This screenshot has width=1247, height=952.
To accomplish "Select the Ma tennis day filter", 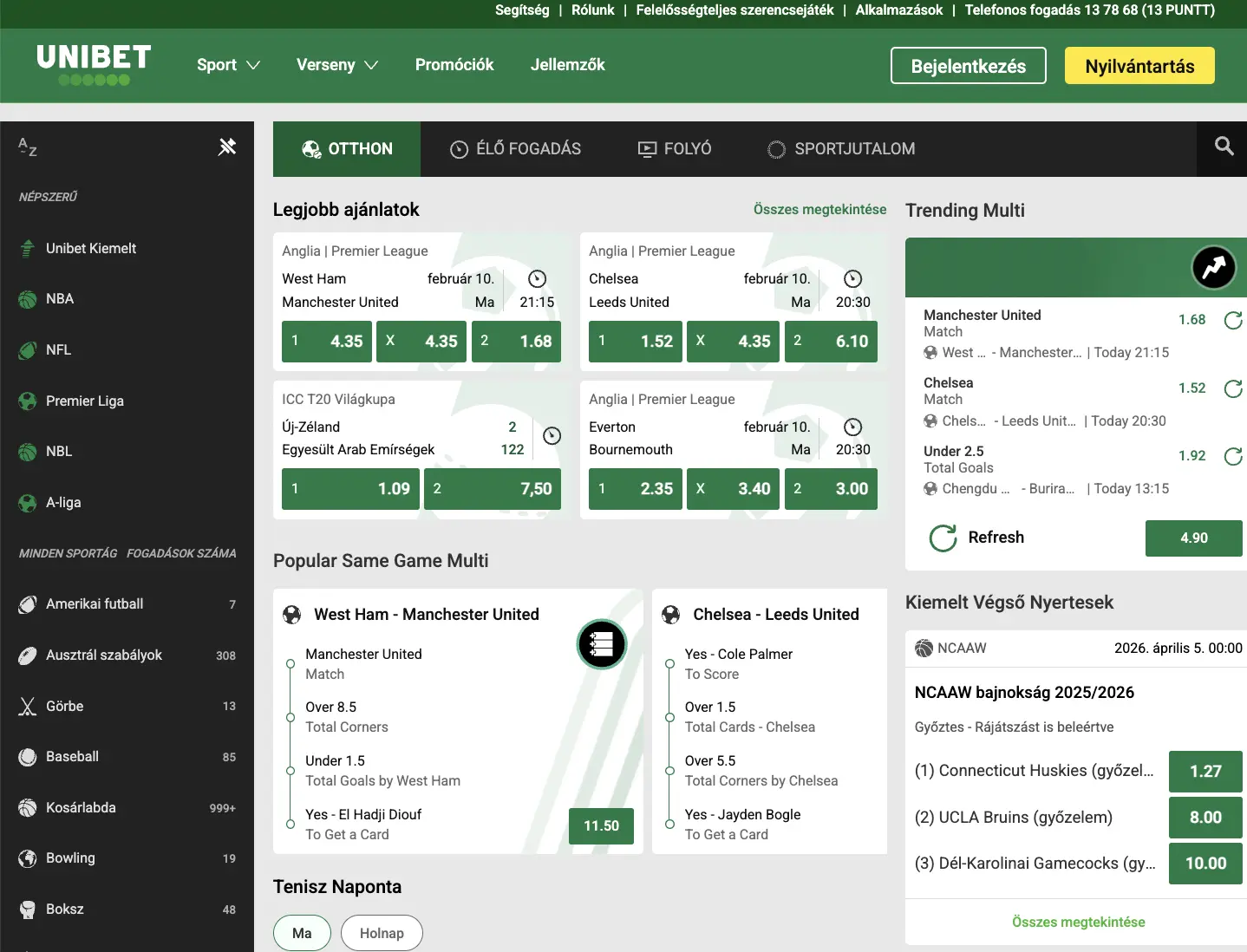I will click(302, 933).
